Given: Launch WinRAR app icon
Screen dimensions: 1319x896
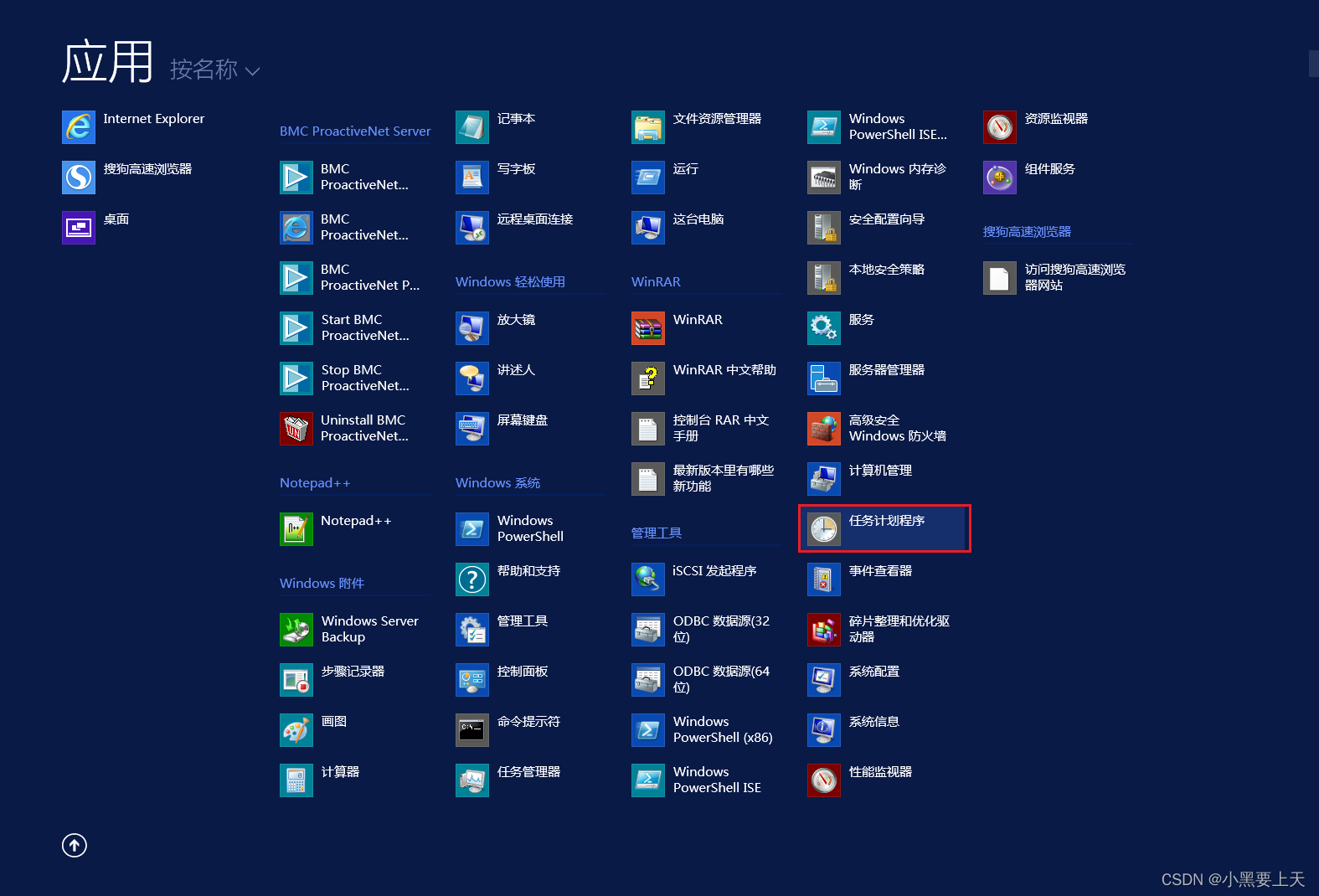Looking at the screenshot, I should [648, 328].
